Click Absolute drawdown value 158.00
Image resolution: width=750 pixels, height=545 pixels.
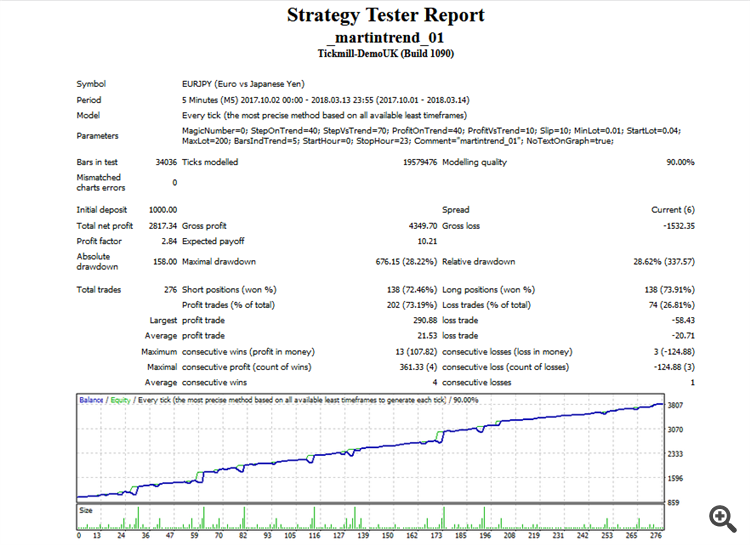coord(165,262)
